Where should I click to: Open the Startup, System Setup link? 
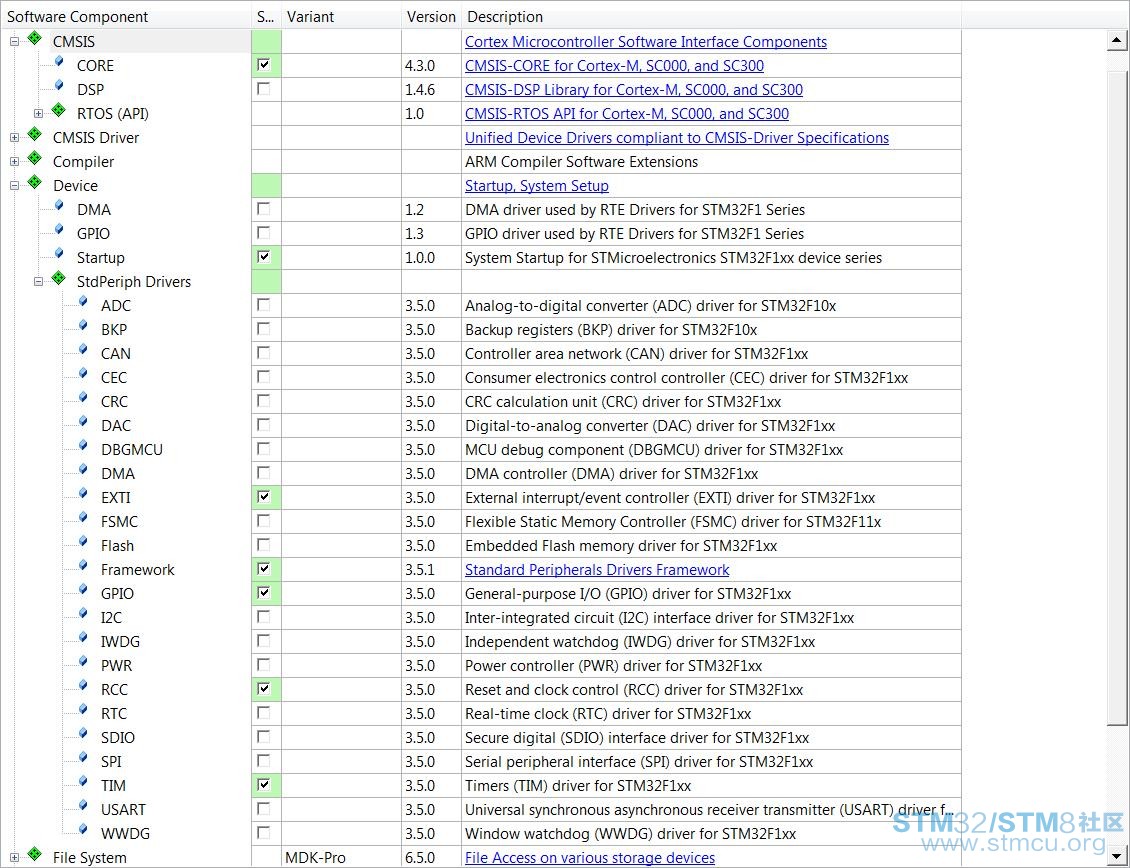[x=537, y=186]
